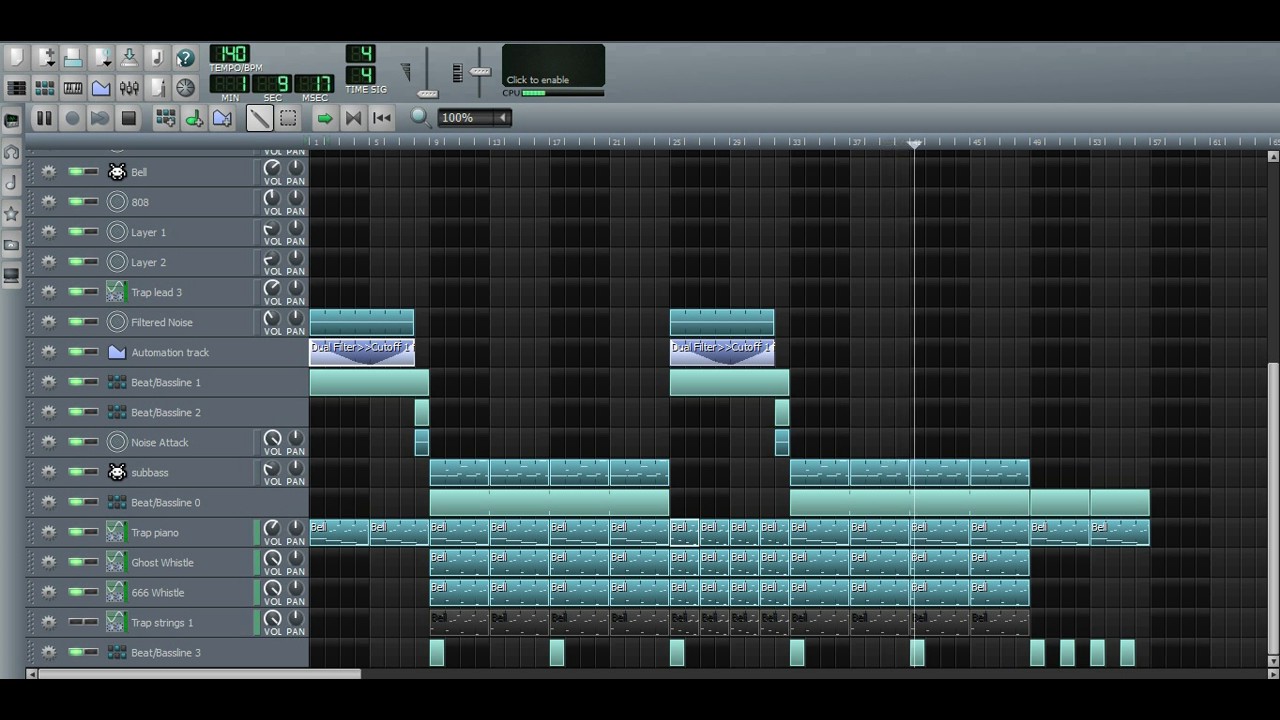The width and height of the screenshot is (1280, 720).
Task: Change after-stop playhead behaviour
Action: (381, 118)
